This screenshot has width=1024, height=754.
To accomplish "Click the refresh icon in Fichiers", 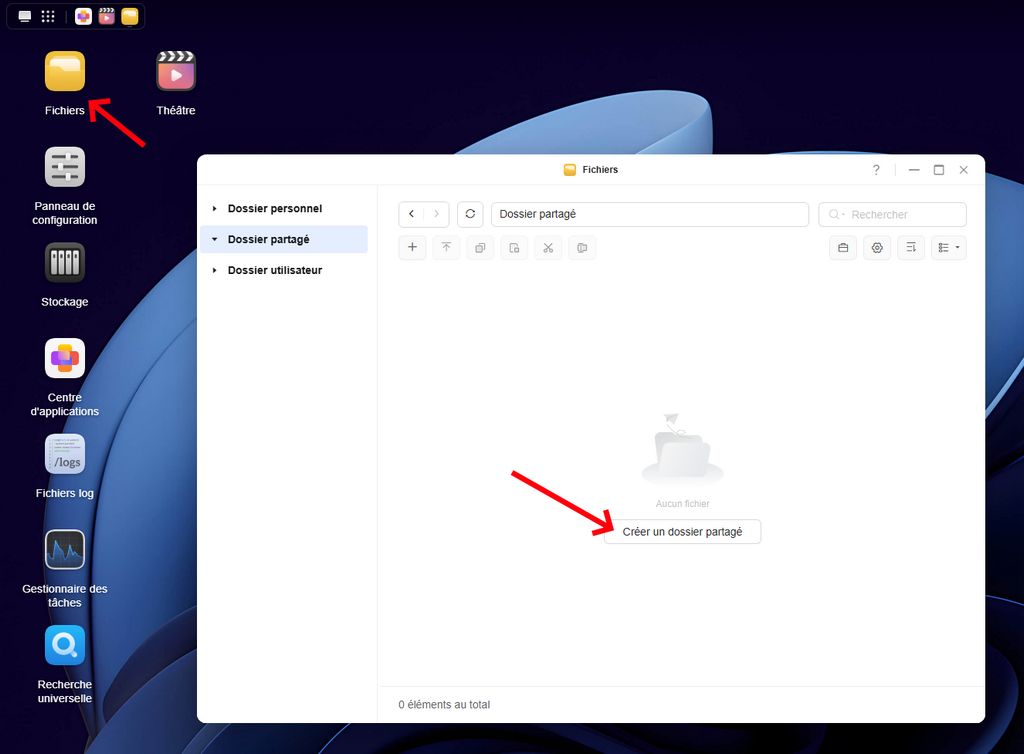I will tap(470, 214).
